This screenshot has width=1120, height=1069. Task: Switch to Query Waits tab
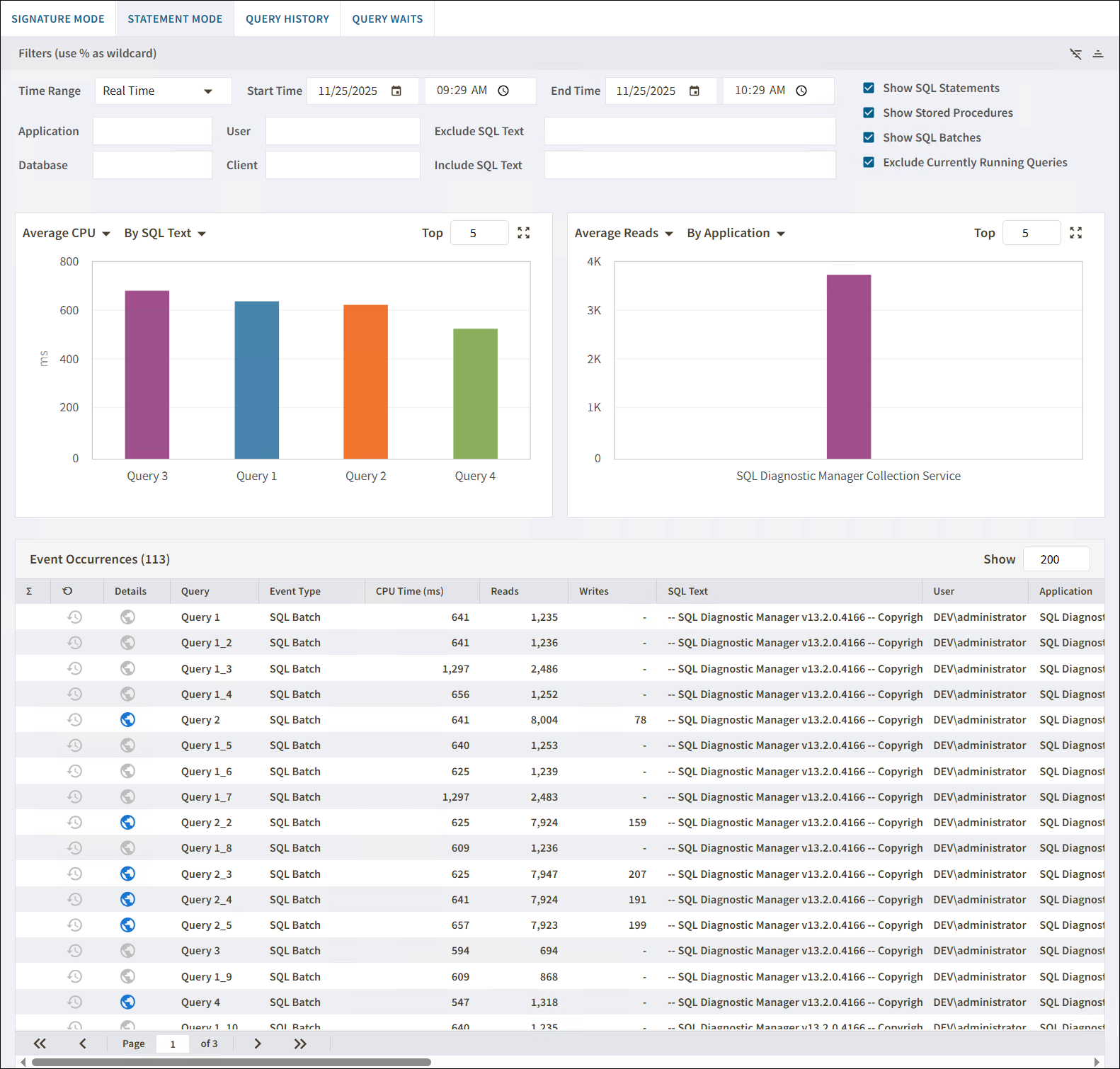[387, 19]
